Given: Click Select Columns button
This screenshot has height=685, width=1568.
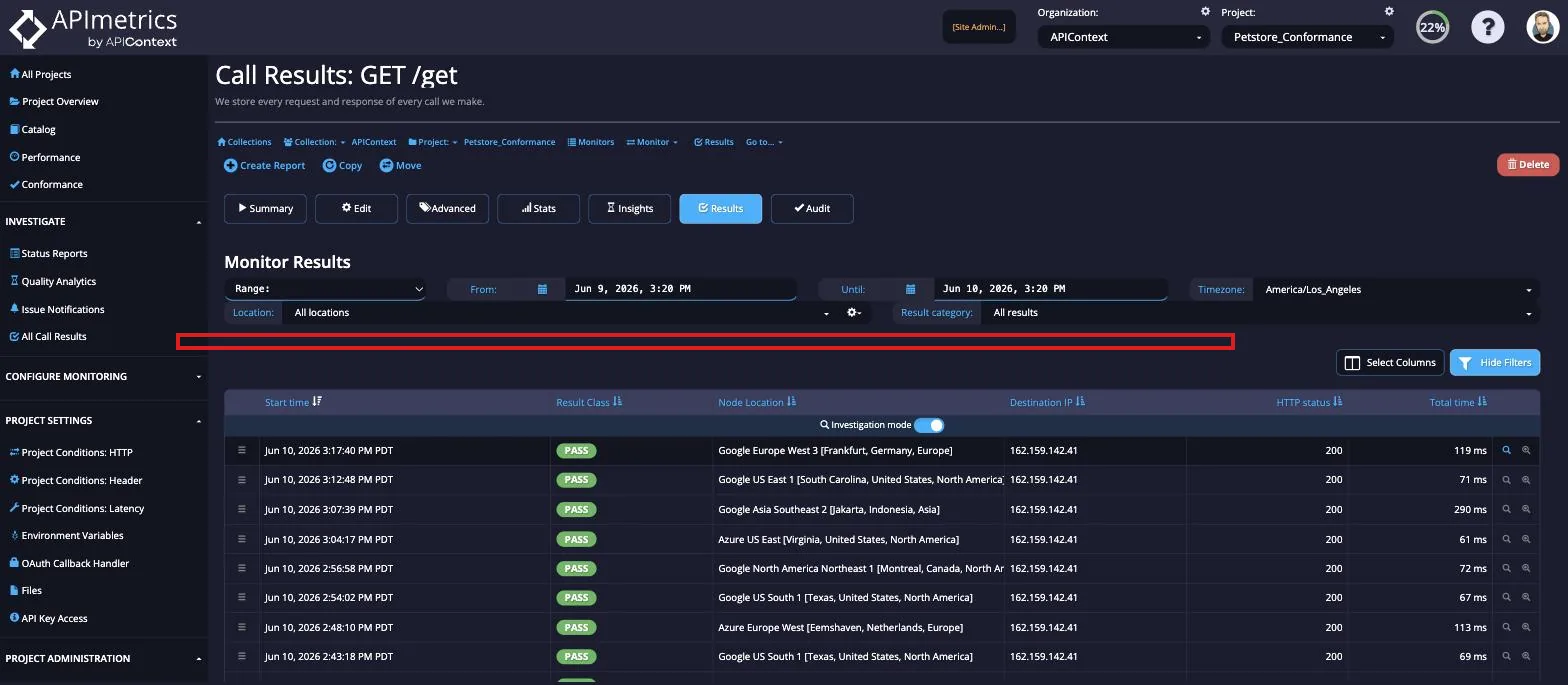Looking at the screenshot, I should point(1391,362).
